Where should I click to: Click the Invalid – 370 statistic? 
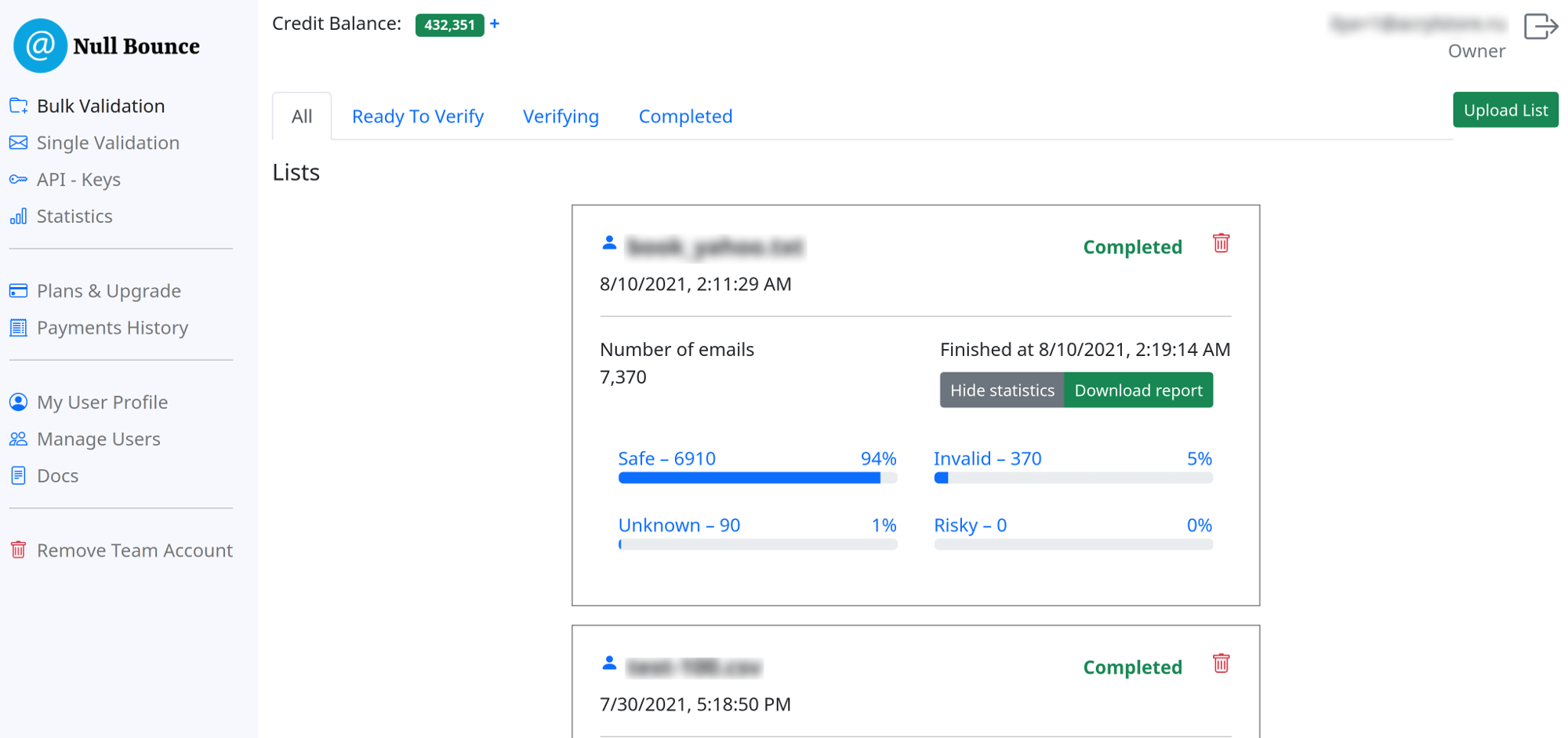(987, 458)
